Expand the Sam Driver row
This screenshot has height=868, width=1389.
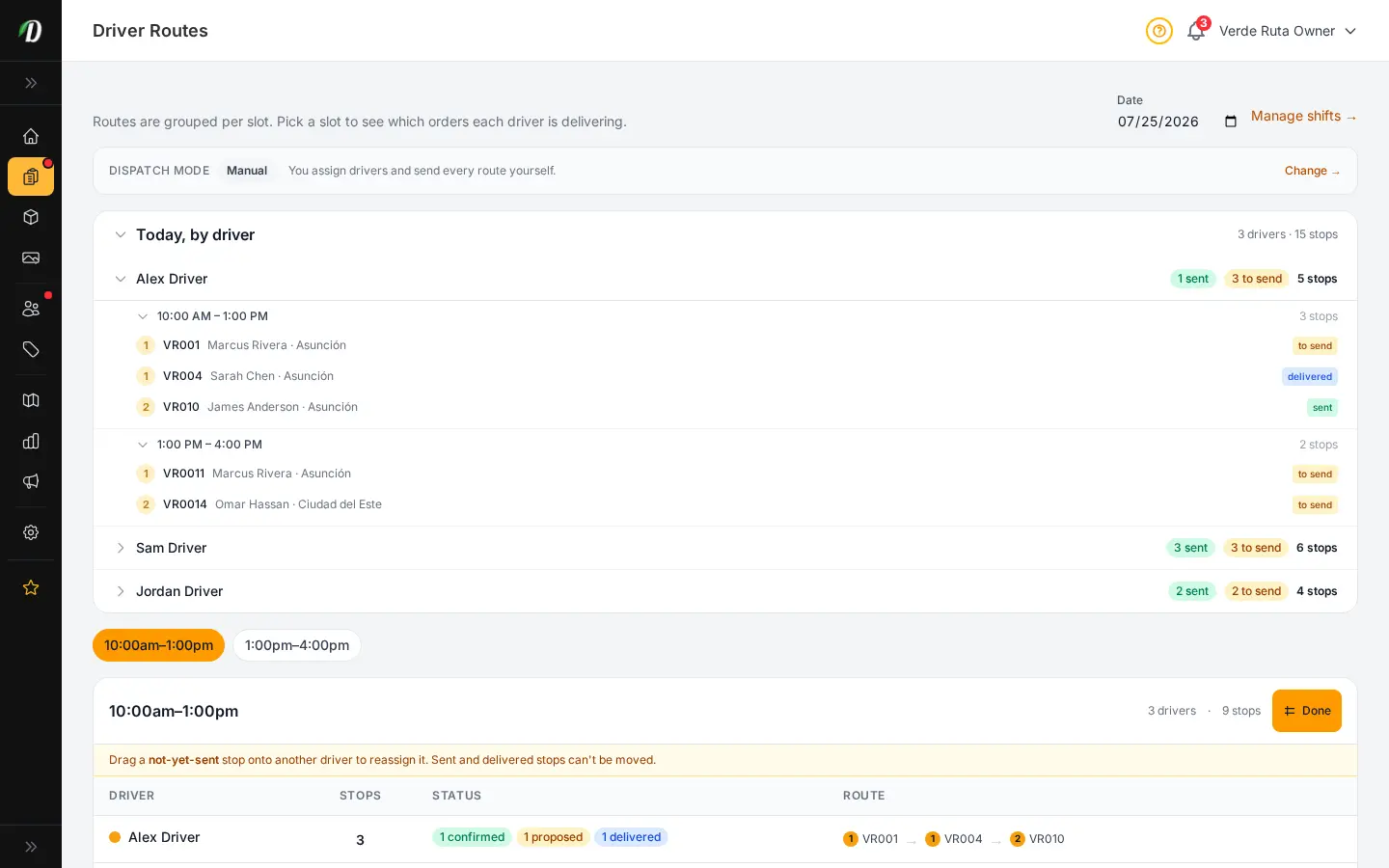tap(725, 548)
